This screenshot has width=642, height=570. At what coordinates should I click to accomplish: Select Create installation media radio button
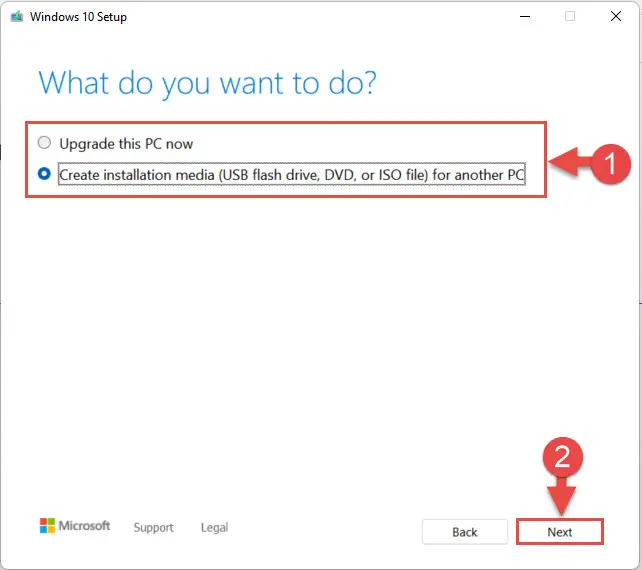44,174
